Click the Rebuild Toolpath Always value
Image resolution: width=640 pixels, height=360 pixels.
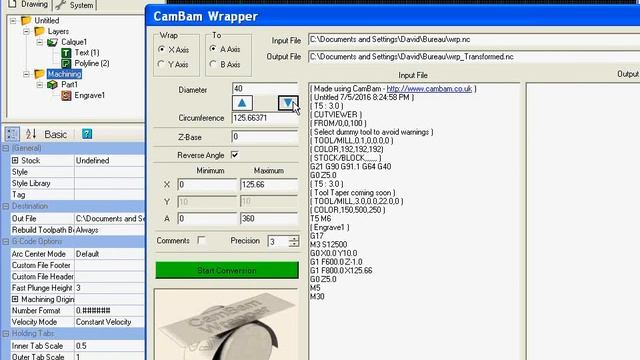tap(109, 230)
